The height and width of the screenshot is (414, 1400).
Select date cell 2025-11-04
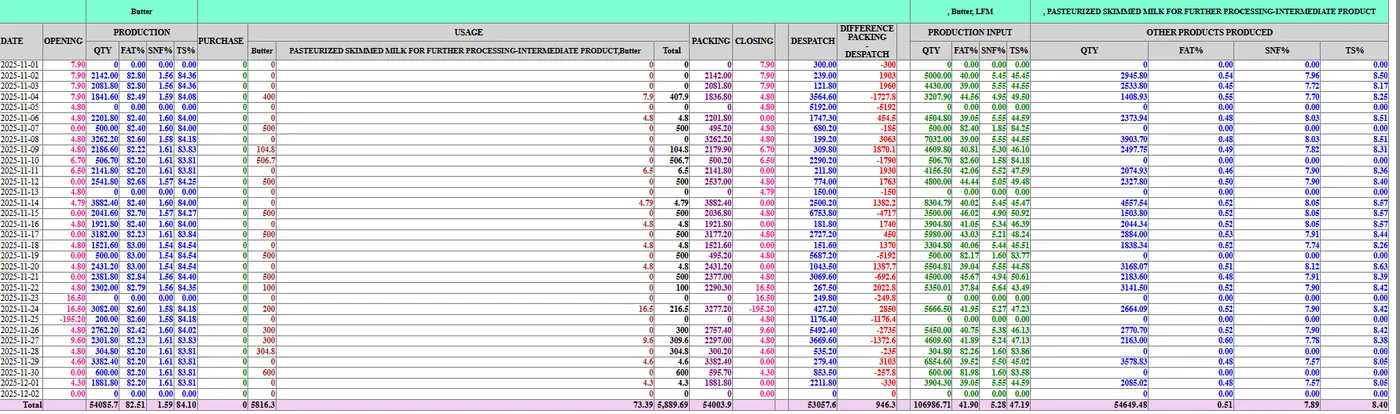coord(21,96)
